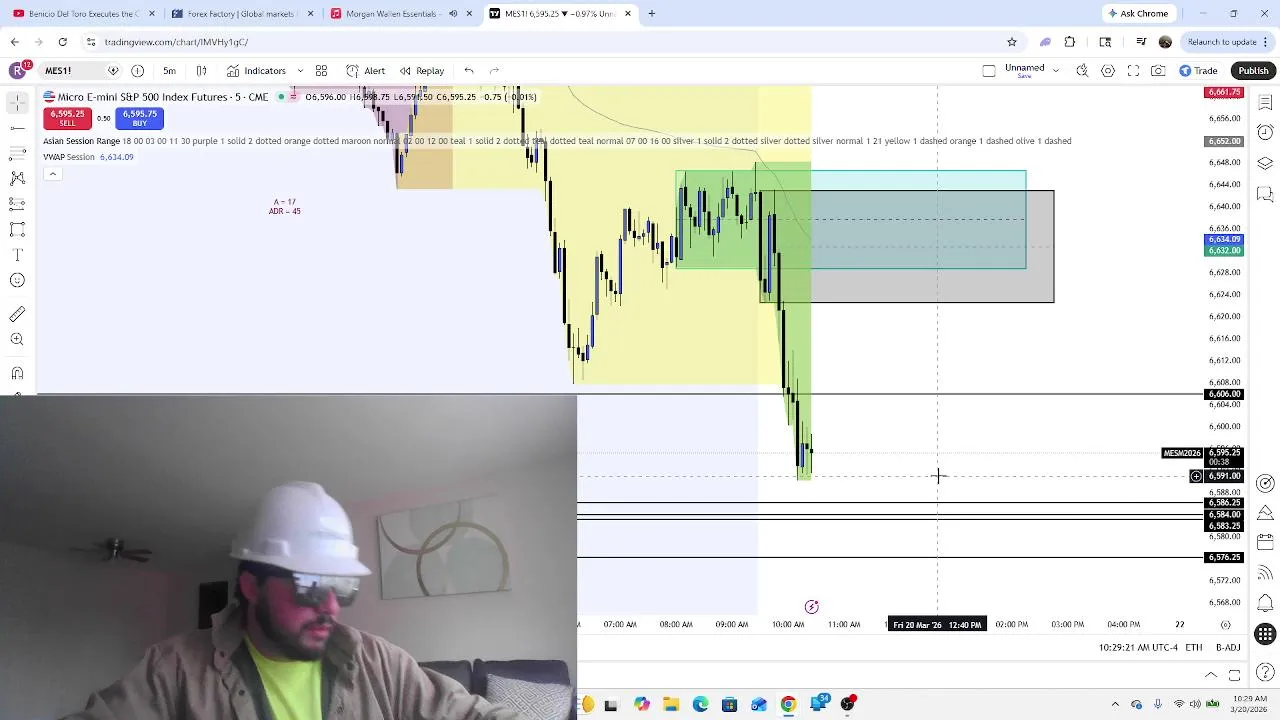Open the products grid menu
1280x720 pixels.
click(x=1265, y=634)
